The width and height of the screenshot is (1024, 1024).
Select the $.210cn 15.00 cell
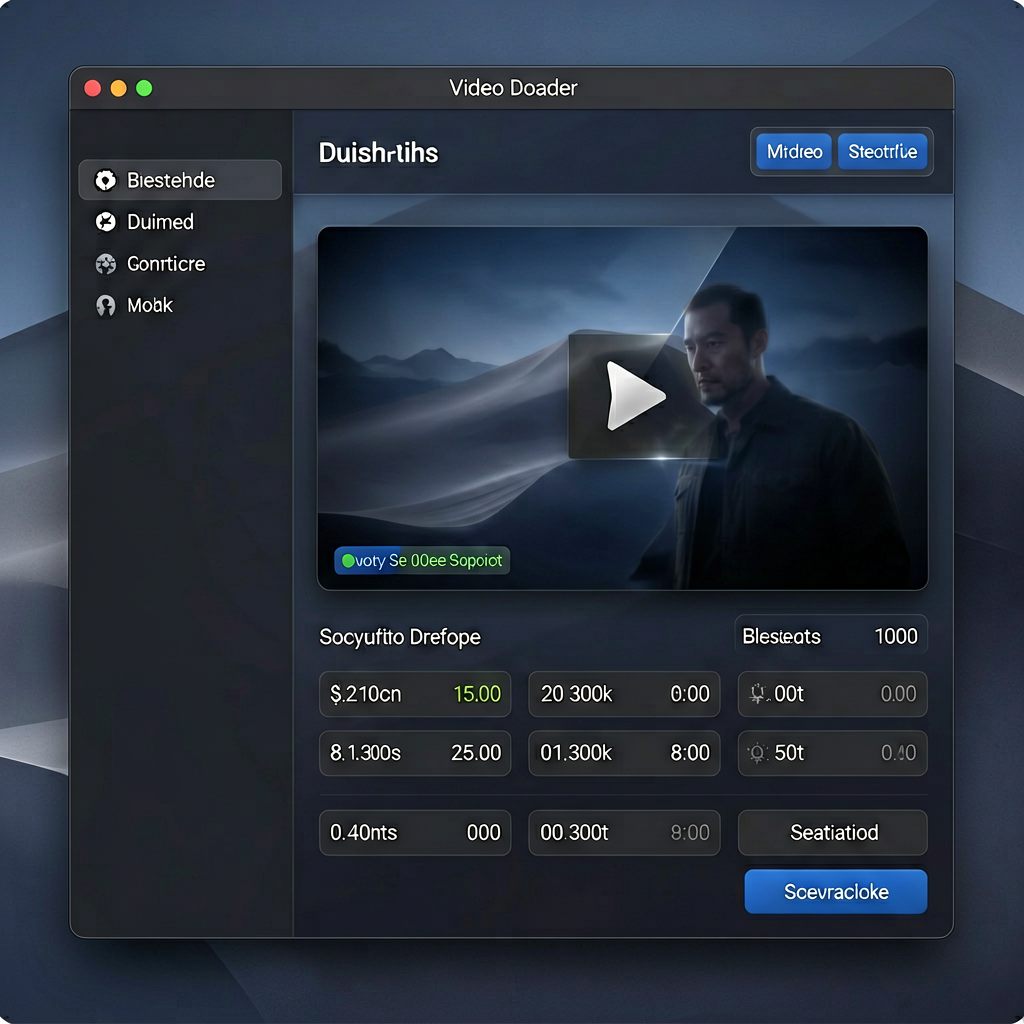pos(415,694)
